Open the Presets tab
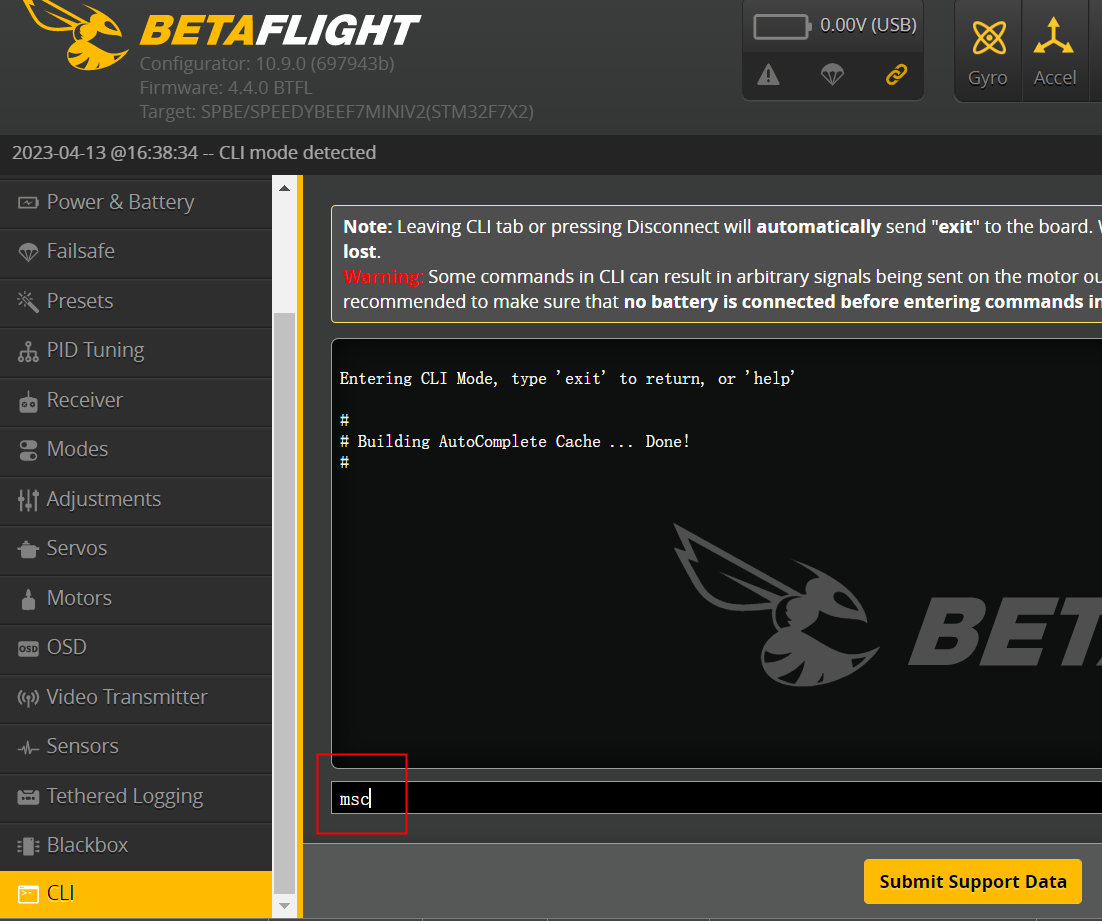 tap(136, 302)
